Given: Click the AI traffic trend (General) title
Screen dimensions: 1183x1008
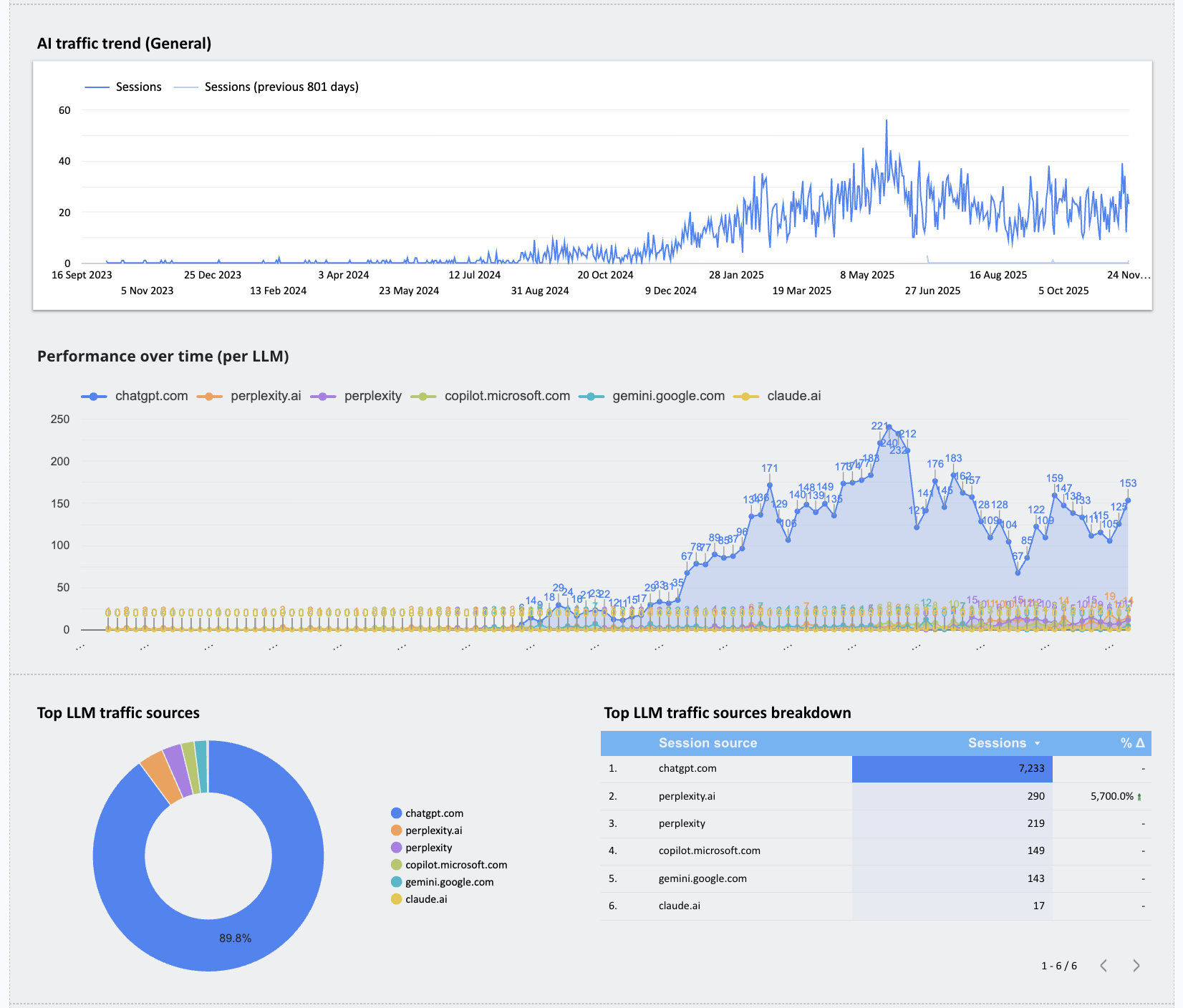Looking at the screenshot, I should [124, 44].
